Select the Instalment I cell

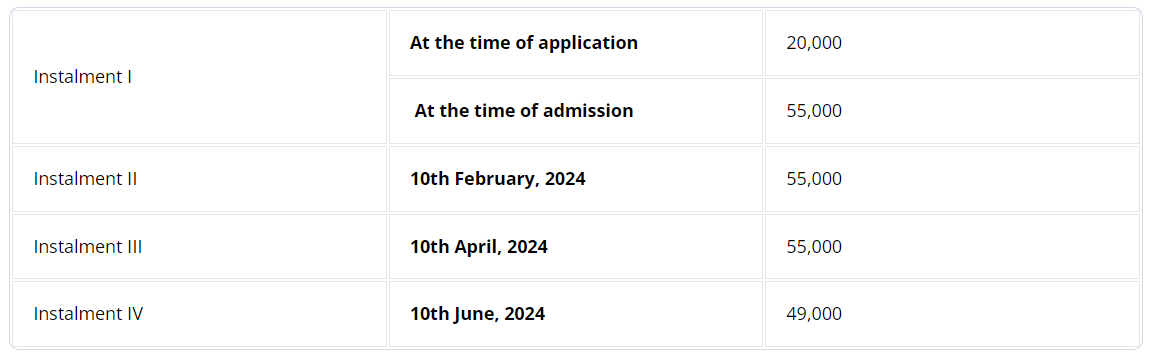200,77
